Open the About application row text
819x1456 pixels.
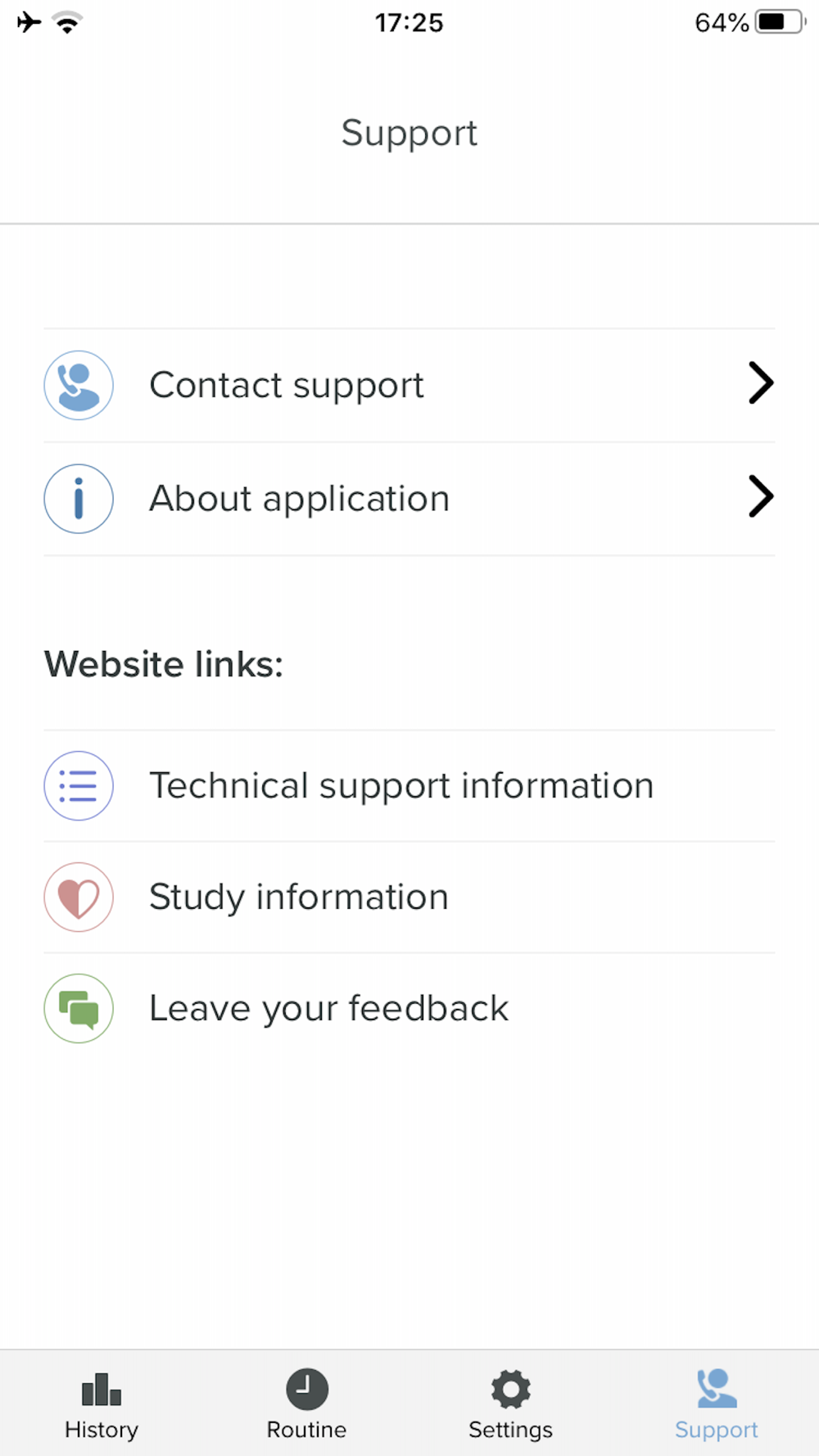[x=300, y=499]
